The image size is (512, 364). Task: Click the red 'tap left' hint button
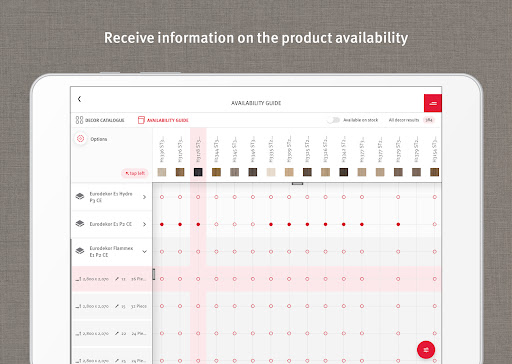[x=135, y=173]
